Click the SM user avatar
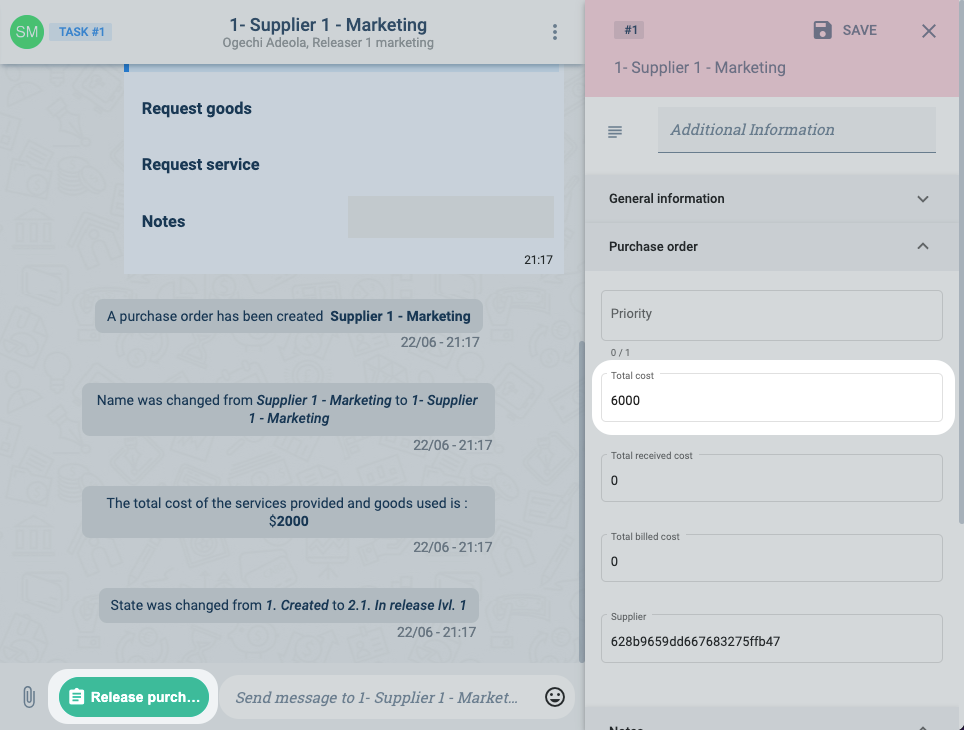This screenshot has width=964, height=730. [27, 32]
